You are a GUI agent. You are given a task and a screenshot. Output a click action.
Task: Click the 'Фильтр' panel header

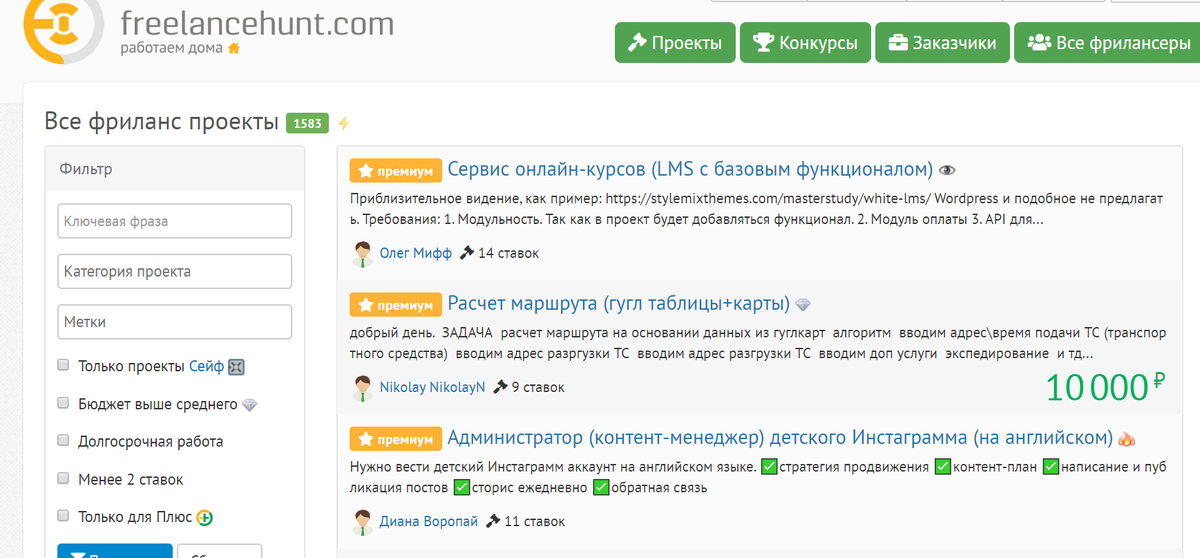(x=175, y=169)
